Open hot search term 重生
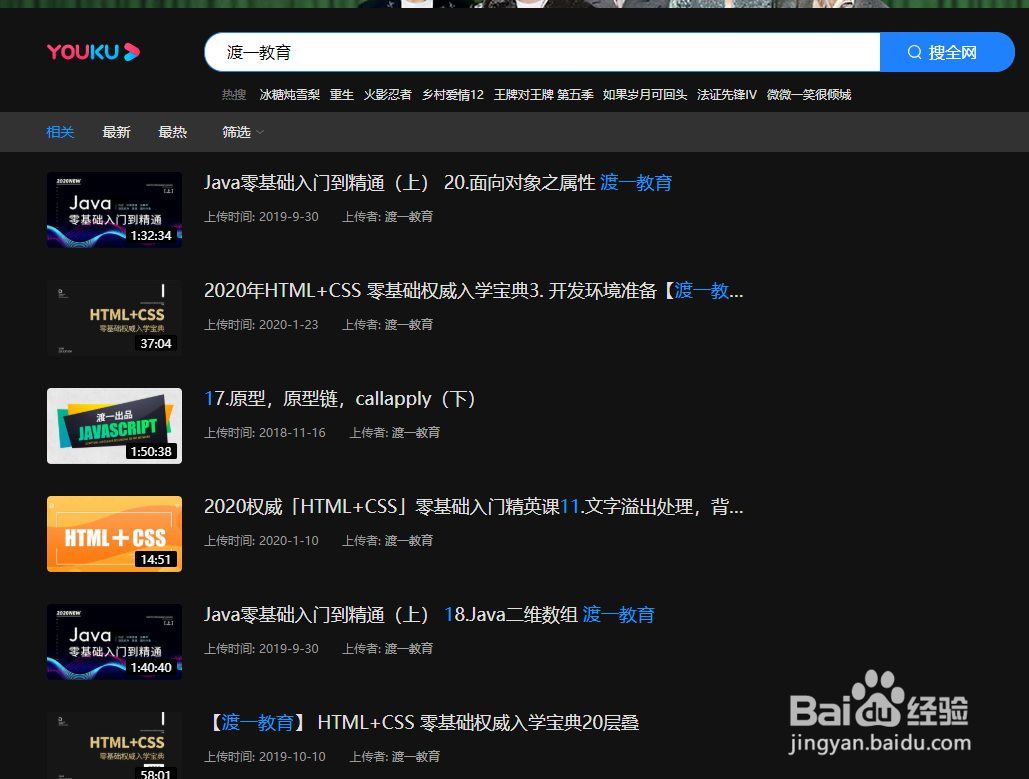This screenshot has width=1029, height=779. click(x=341, y=95)
